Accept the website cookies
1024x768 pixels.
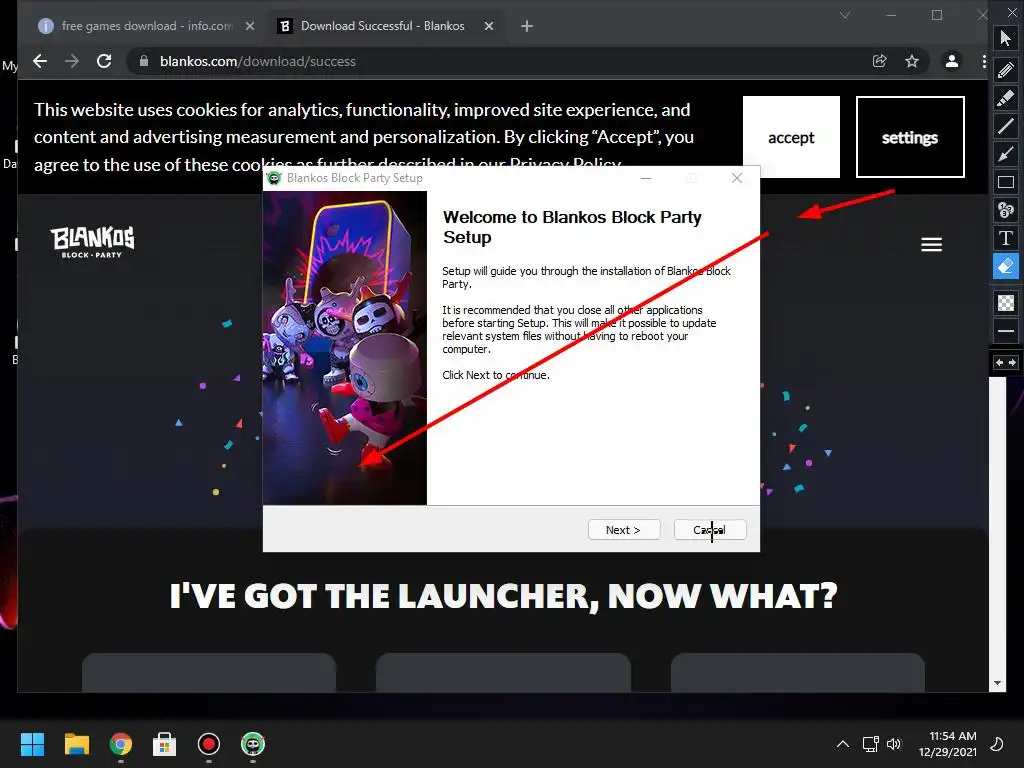[791, 137]
